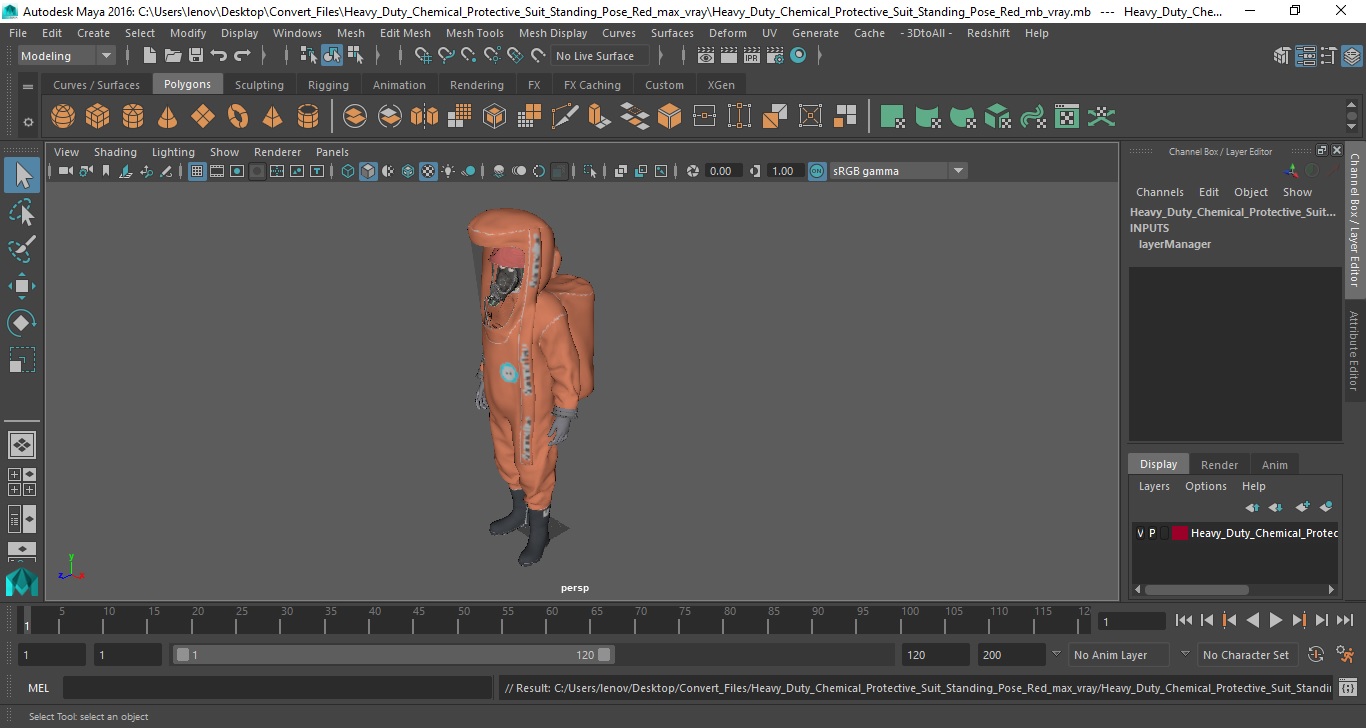This screenshot has height=728, width=1366.
Task: Activate the Rotate tool in toolbox
Action: point(22,323)
